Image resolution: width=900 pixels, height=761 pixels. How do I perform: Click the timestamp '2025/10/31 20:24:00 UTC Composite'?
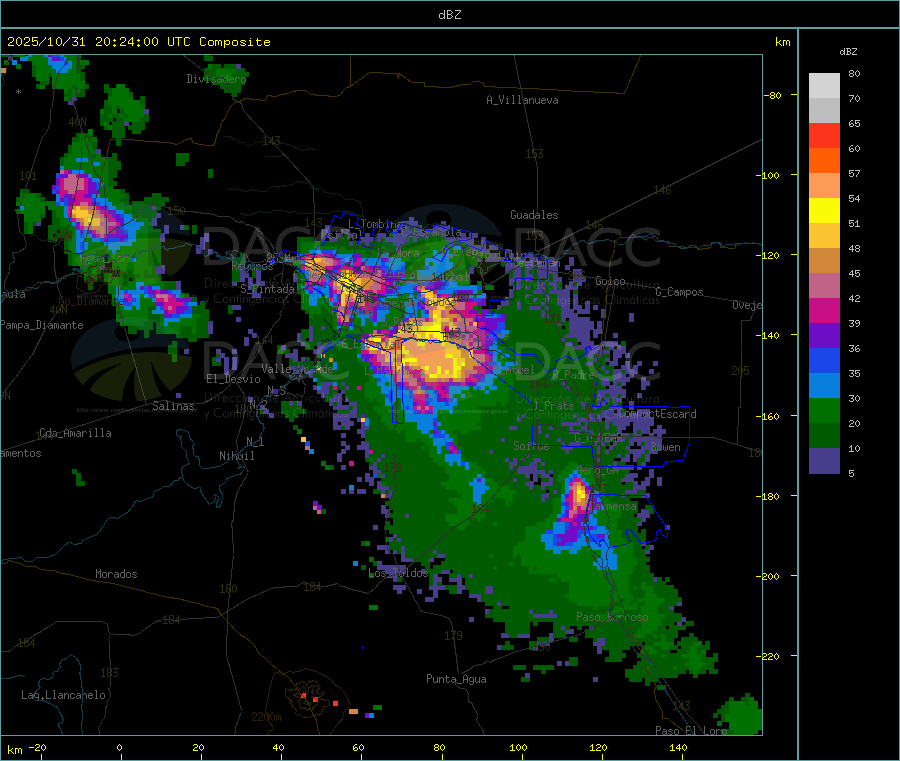tap(138, 42)
